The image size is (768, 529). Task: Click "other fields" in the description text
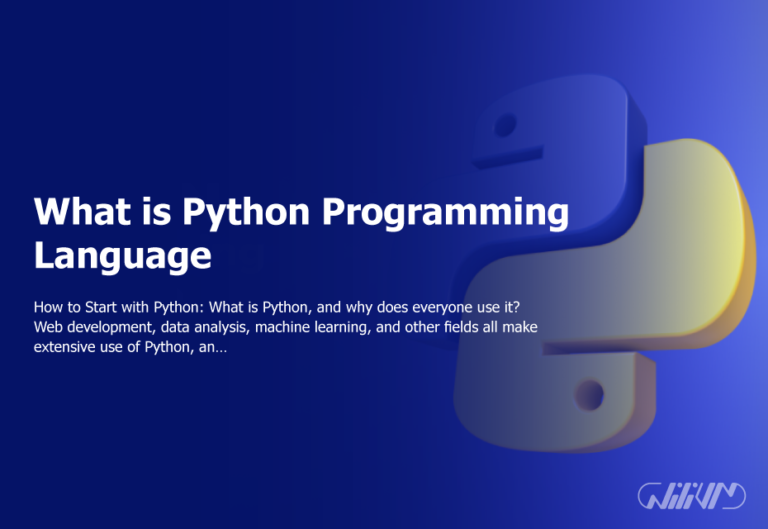click(440, 327)
